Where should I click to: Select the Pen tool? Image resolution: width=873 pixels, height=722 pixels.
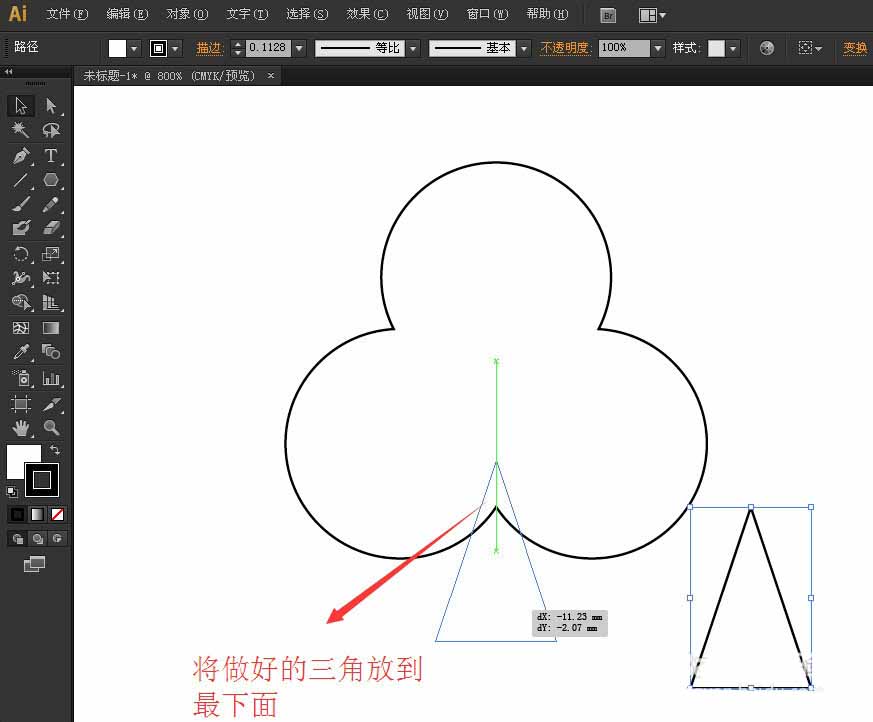click(x=21, y=155)
